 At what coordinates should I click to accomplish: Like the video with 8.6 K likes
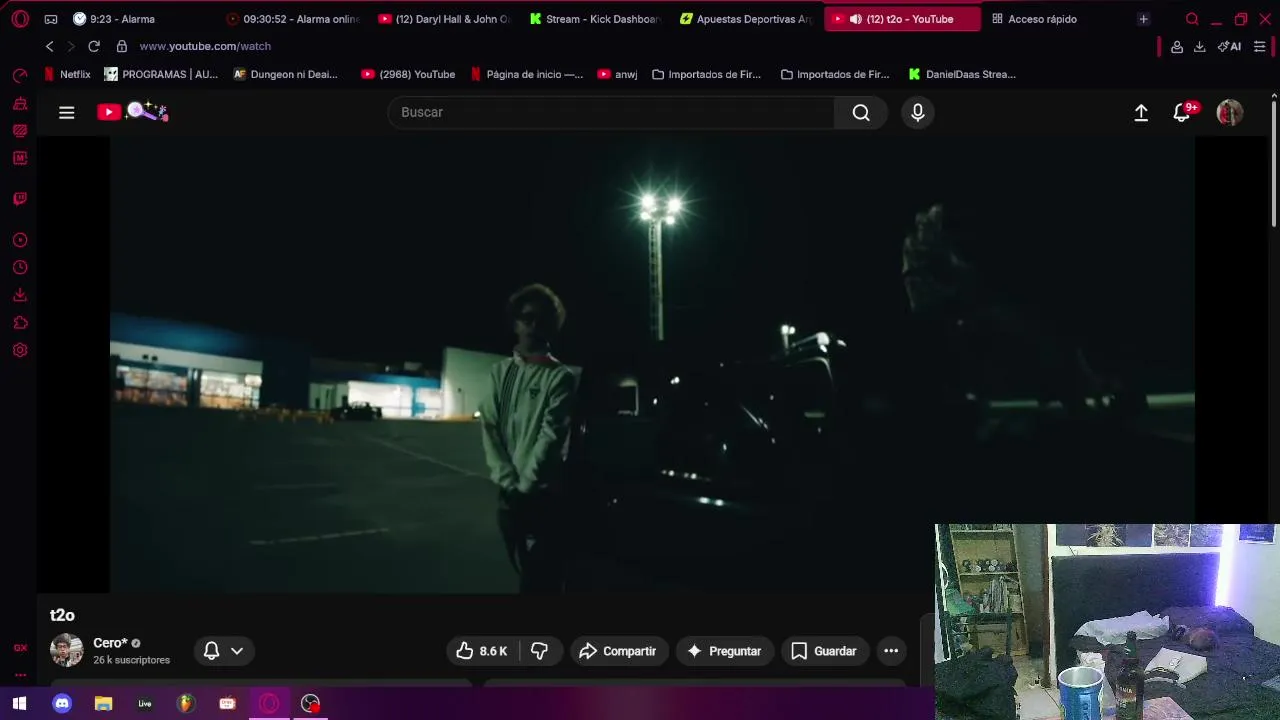482,651
